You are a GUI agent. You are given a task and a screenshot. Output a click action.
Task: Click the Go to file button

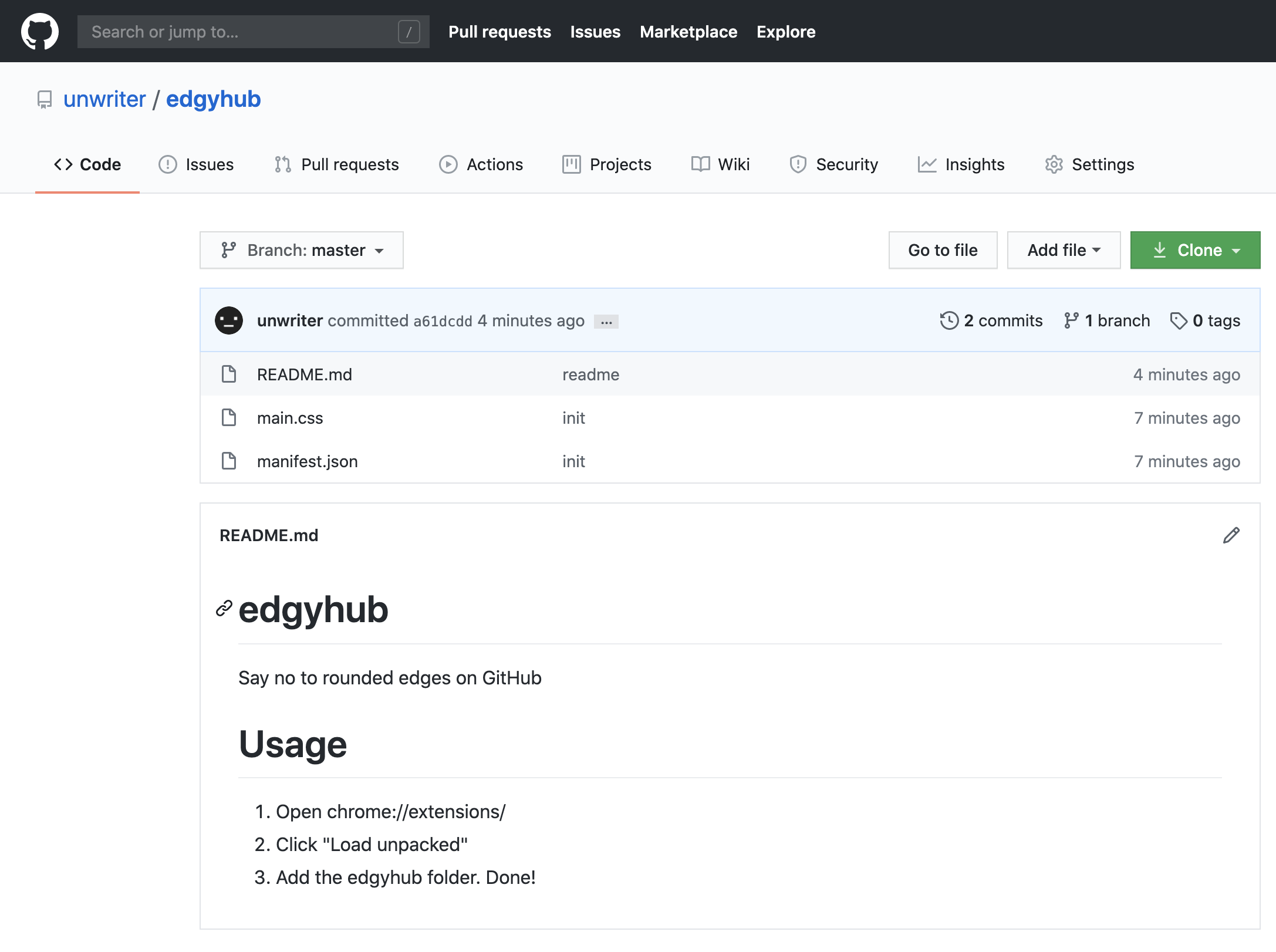pos(943,250)
